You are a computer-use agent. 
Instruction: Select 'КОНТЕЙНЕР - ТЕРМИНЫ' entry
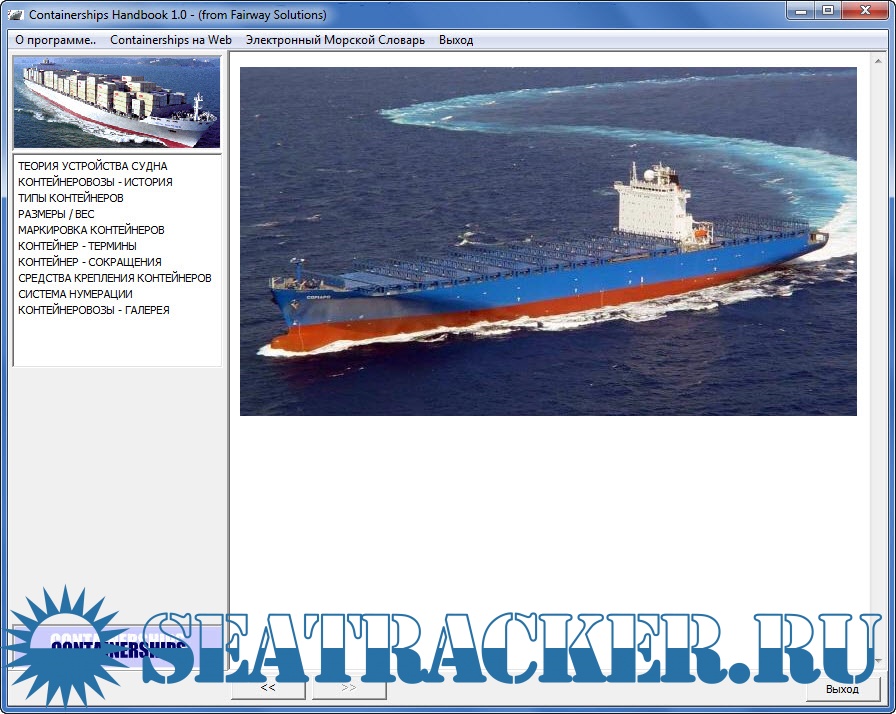[x=77, y=246]
